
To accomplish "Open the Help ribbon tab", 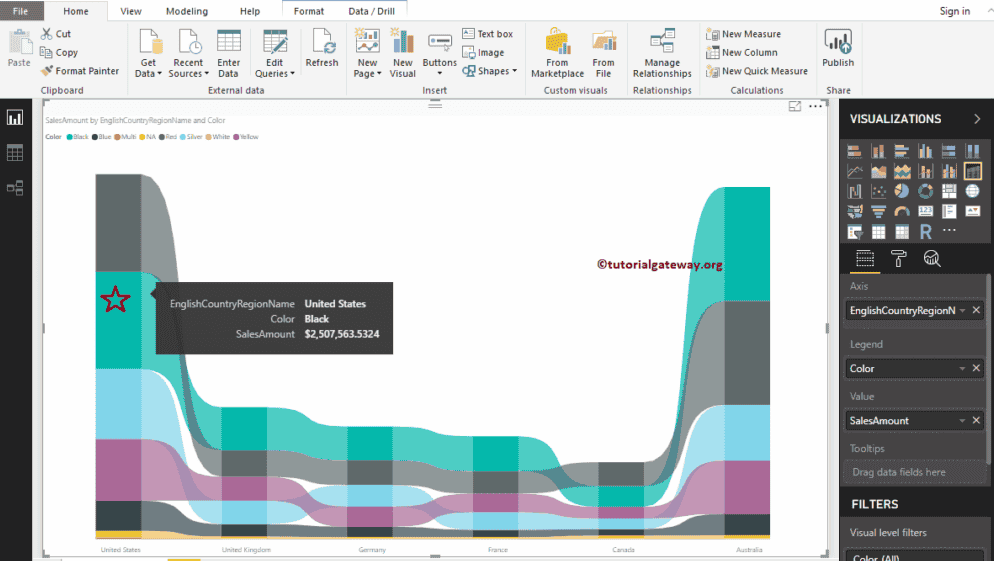I will click(x=250, y=11).
